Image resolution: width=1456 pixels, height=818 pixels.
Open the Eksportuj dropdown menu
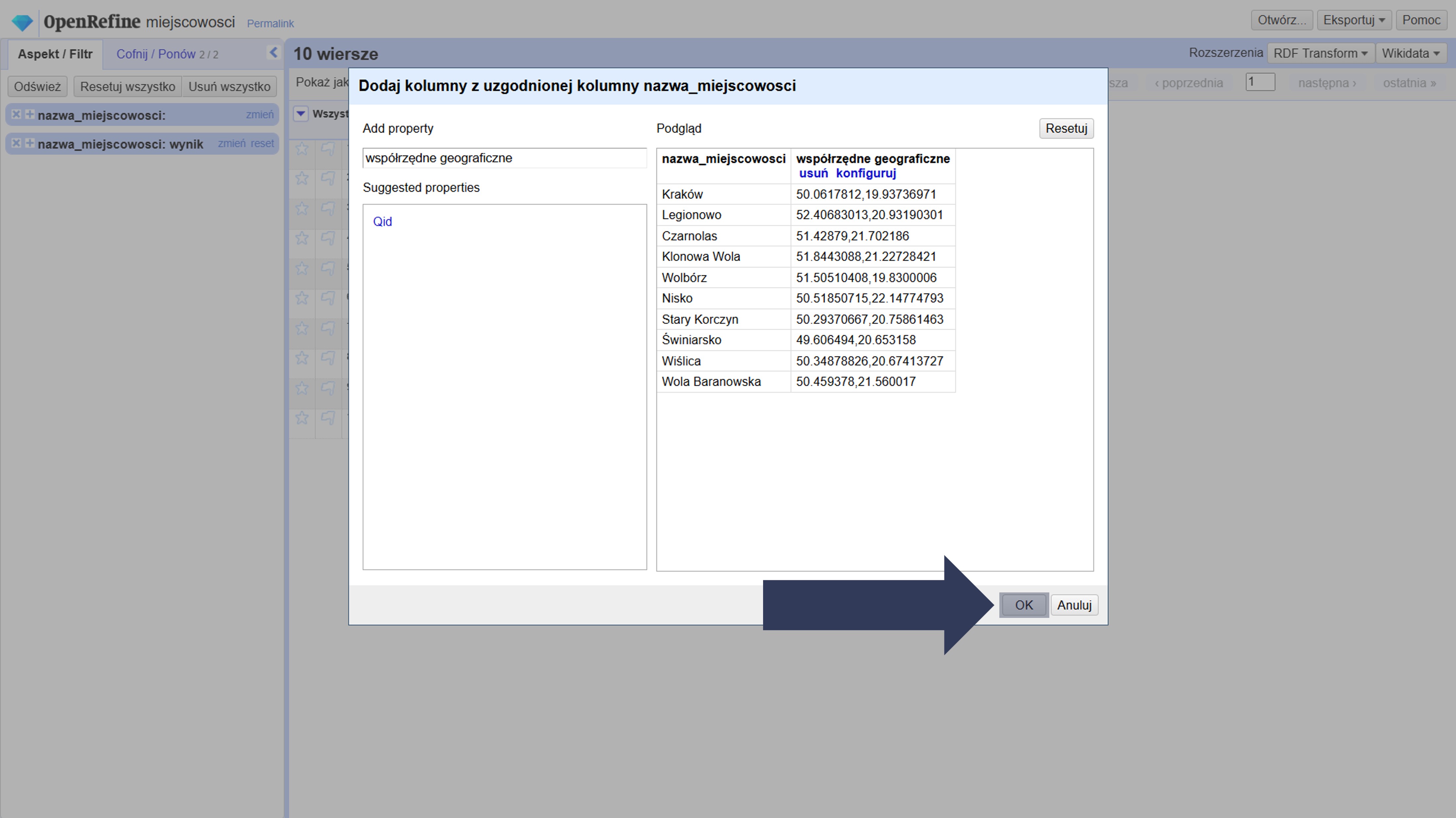(x=1353, y=20)
